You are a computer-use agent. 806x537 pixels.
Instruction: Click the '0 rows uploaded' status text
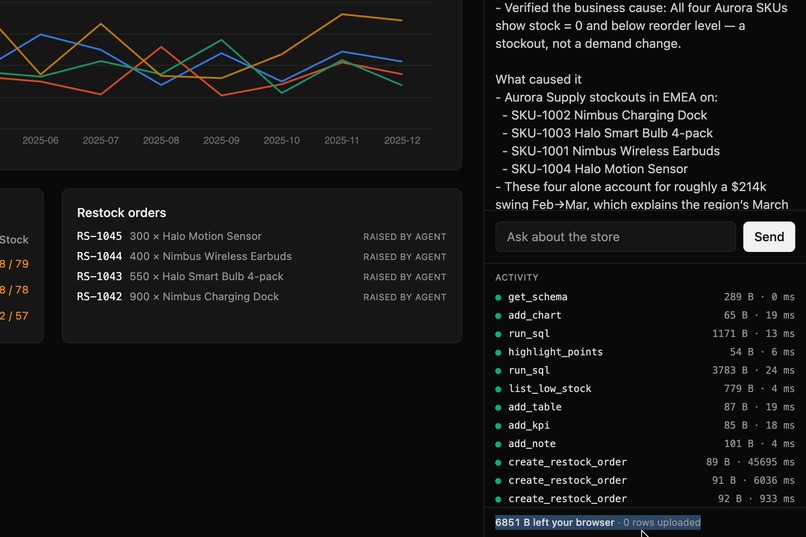tap(662, 523)
